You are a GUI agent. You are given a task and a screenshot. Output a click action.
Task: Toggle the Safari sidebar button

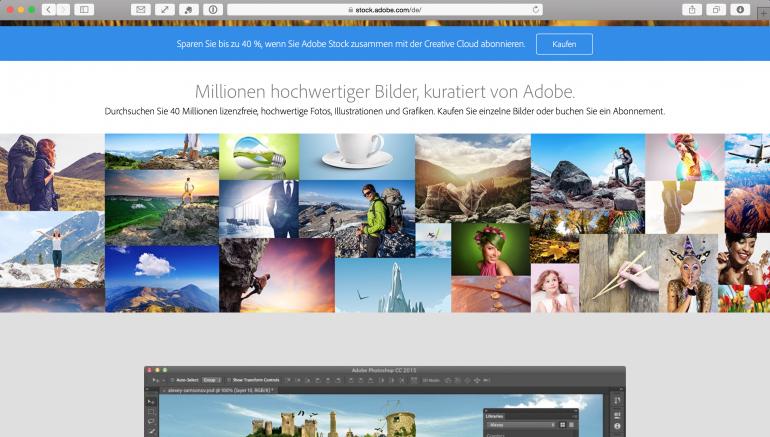click(84, 9)
